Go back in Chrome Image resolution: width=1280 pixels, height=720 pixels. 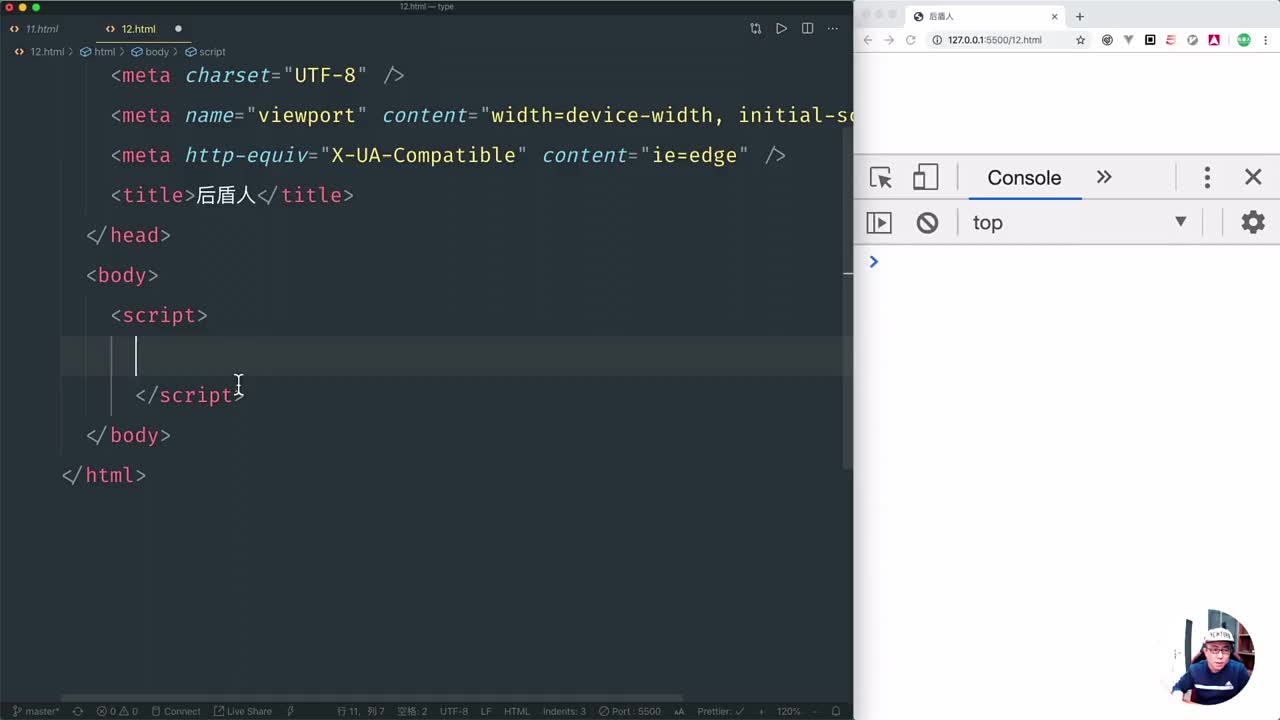(868, 40)
